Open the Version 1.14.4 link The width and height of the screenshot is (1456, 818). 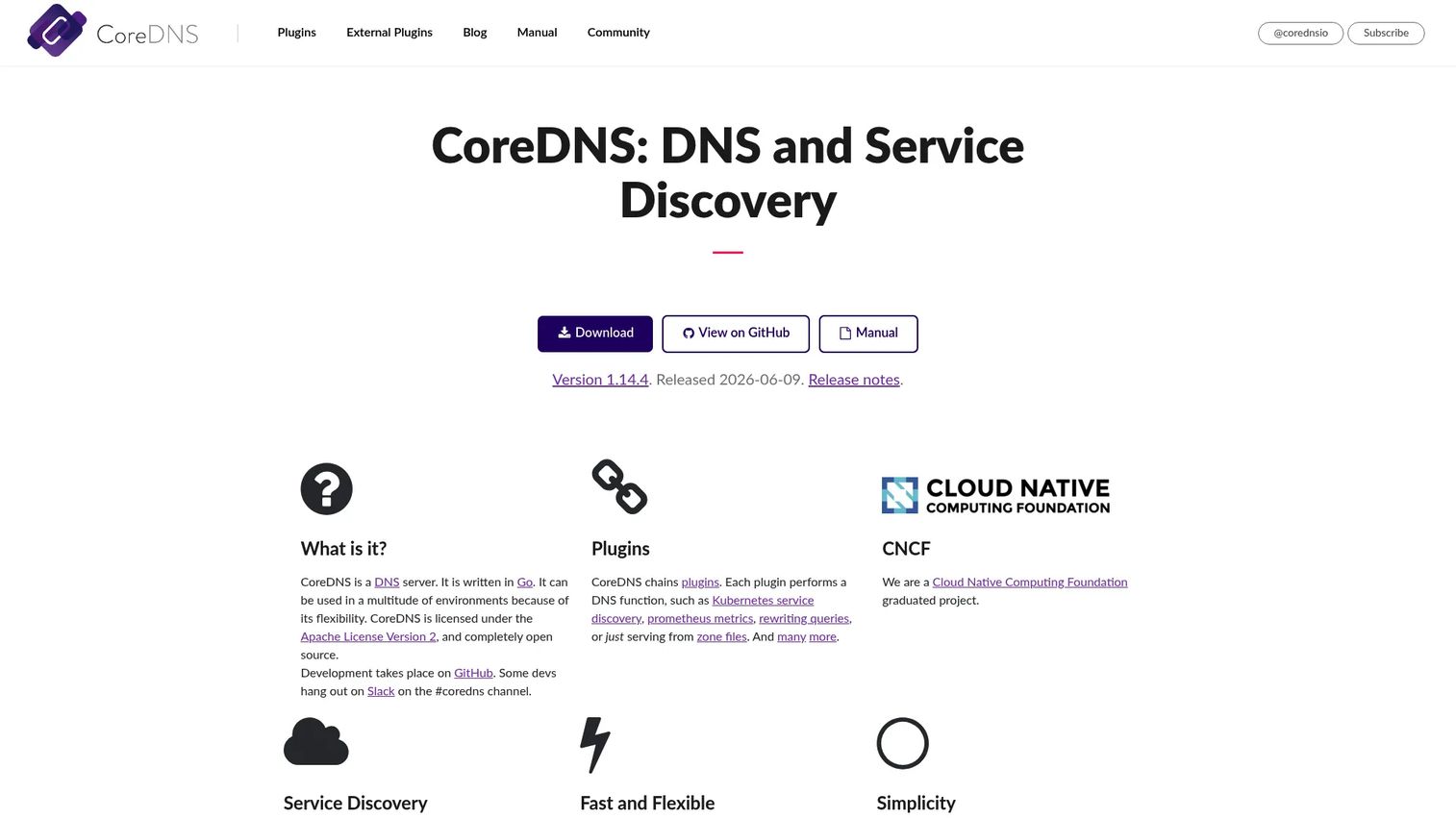pos(600,380)
